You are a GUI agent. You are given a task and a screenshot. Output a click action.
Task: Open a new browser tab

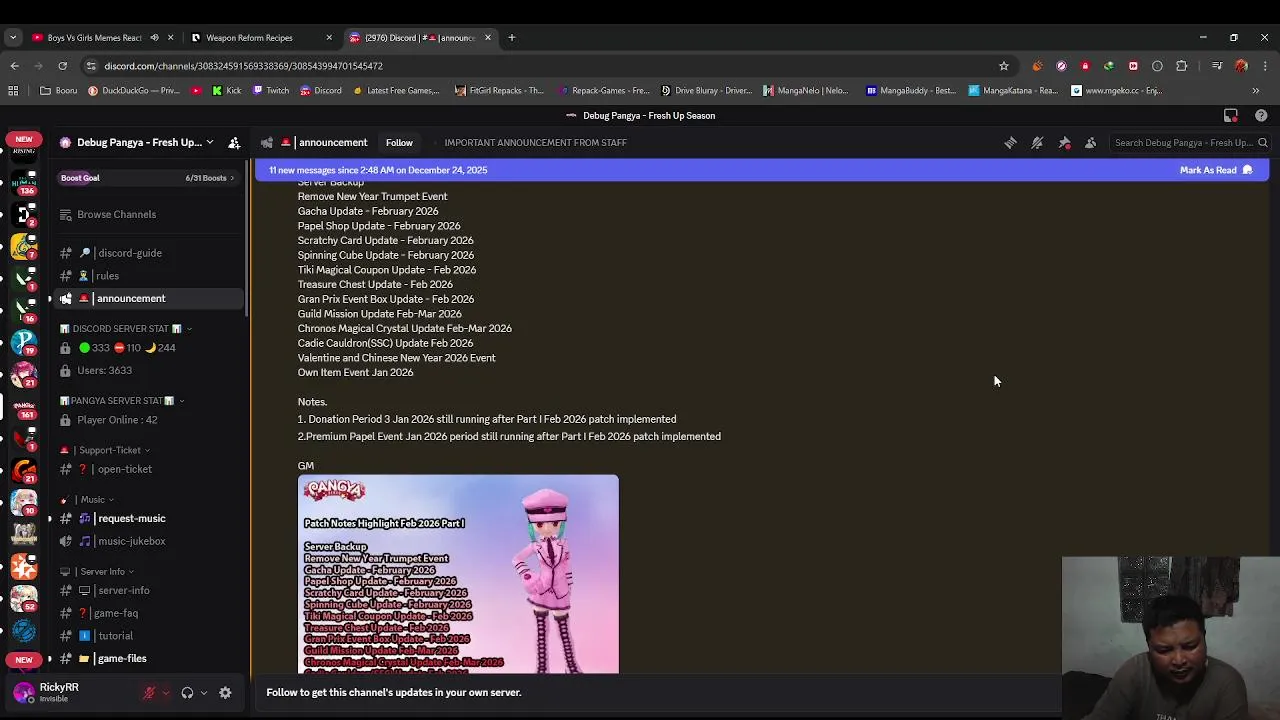(511, 38)
